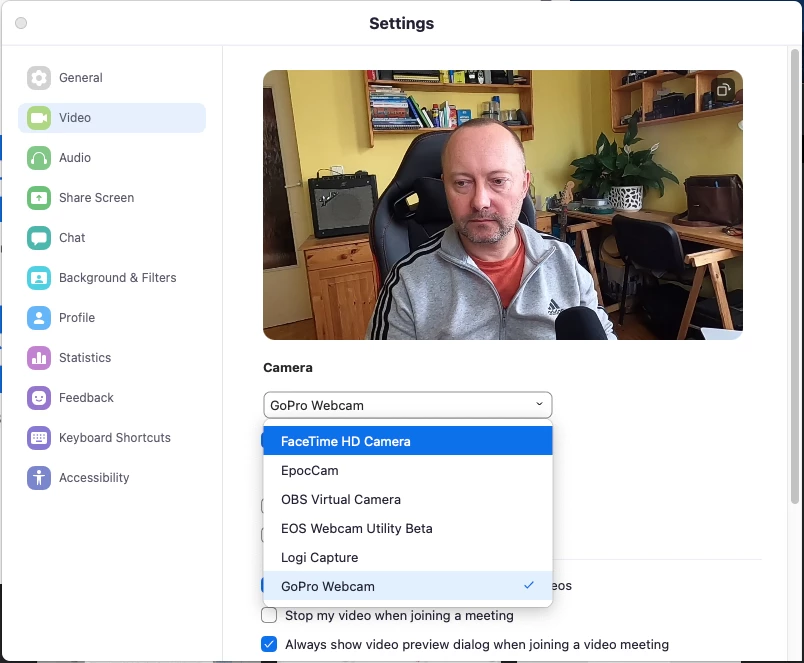This screenshot has height=663, width=804.
Task: Select OBS Virtual Camera
Action: [x=408, y=499]
